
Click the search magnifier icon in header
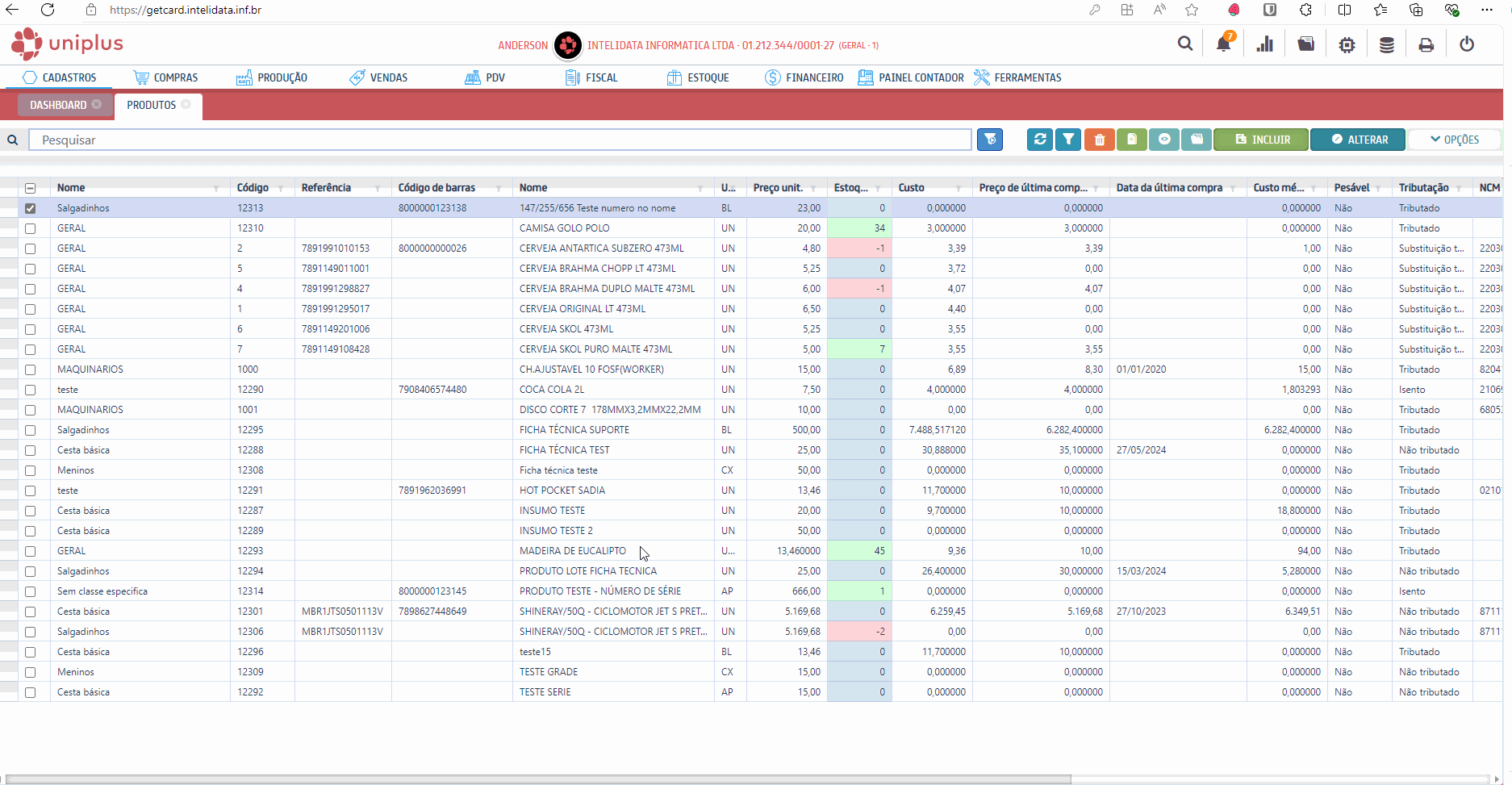[1184, 44]
